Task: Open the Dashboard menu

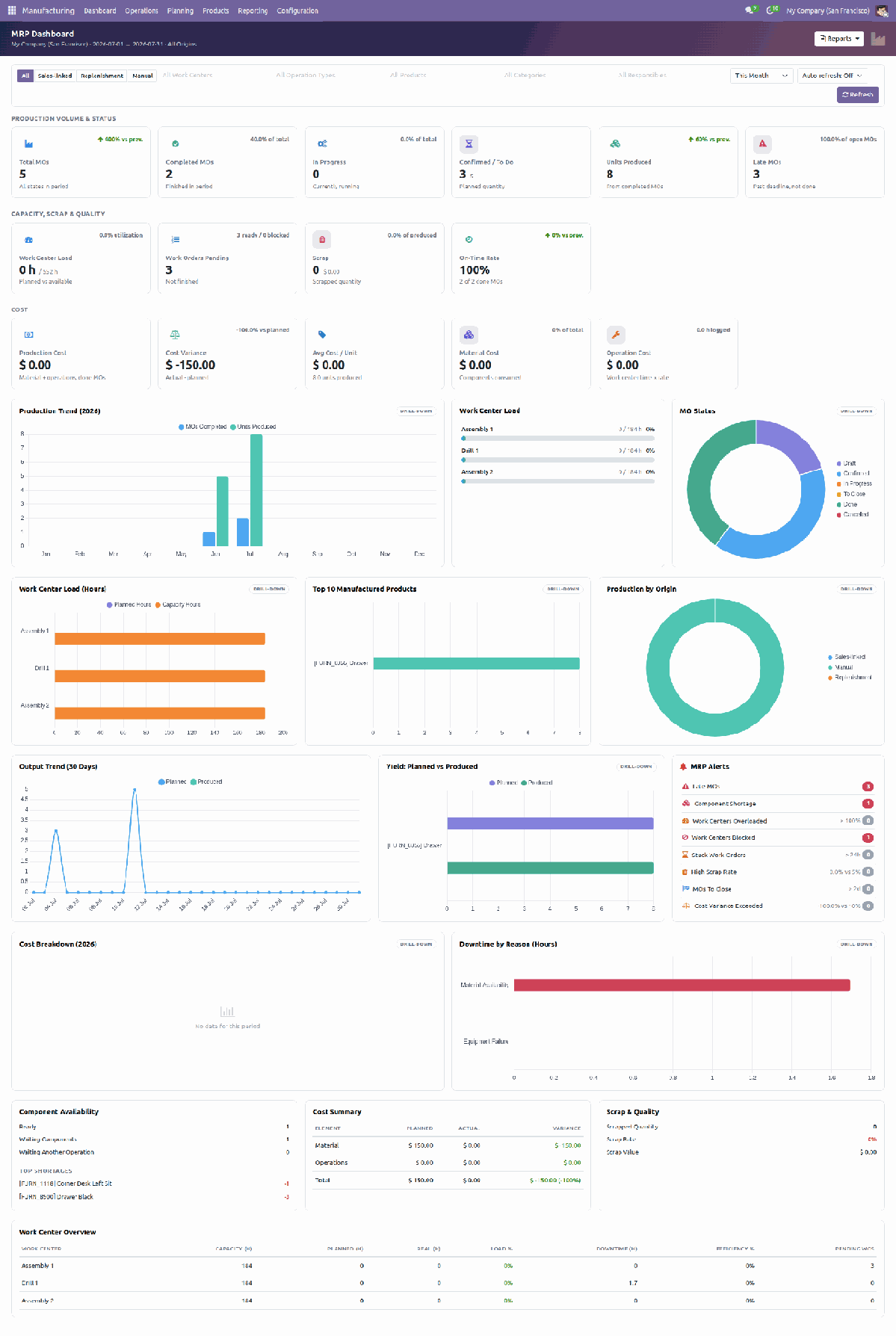Action: point(100,10)
